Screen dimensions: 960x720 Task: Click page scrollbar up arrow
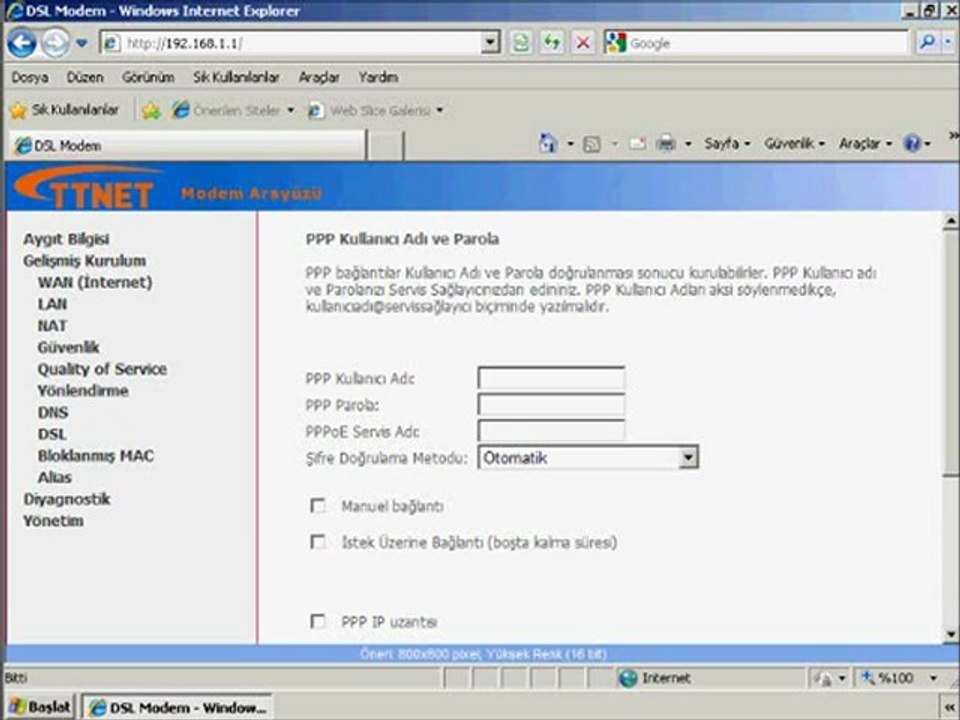click(x=950, y=220)
